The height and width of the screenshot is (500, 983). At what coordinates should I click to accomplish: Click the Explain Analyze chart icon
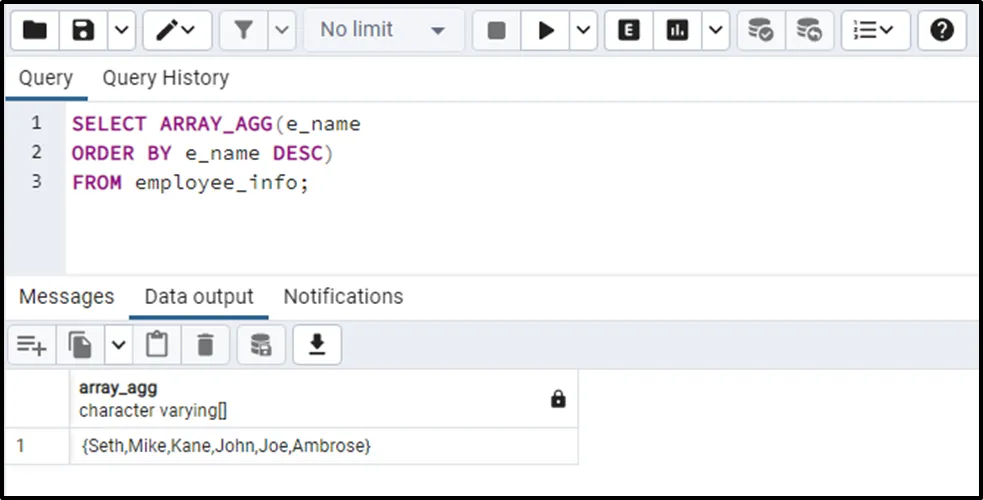678,31
